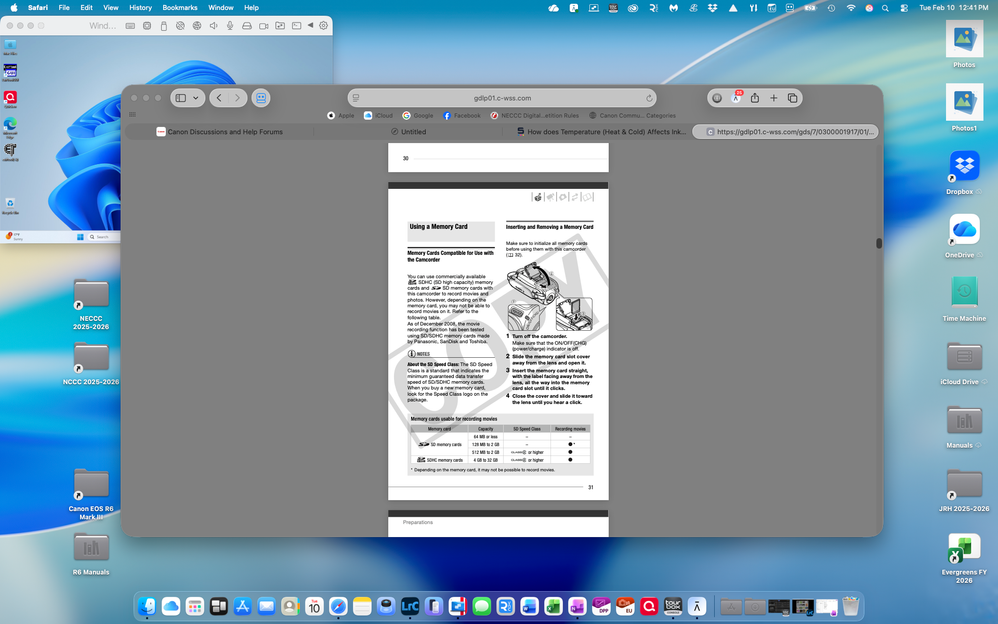This screenshot has width=998, height=624.
Task: Go back to the previous page
Action: pos(219,98)
